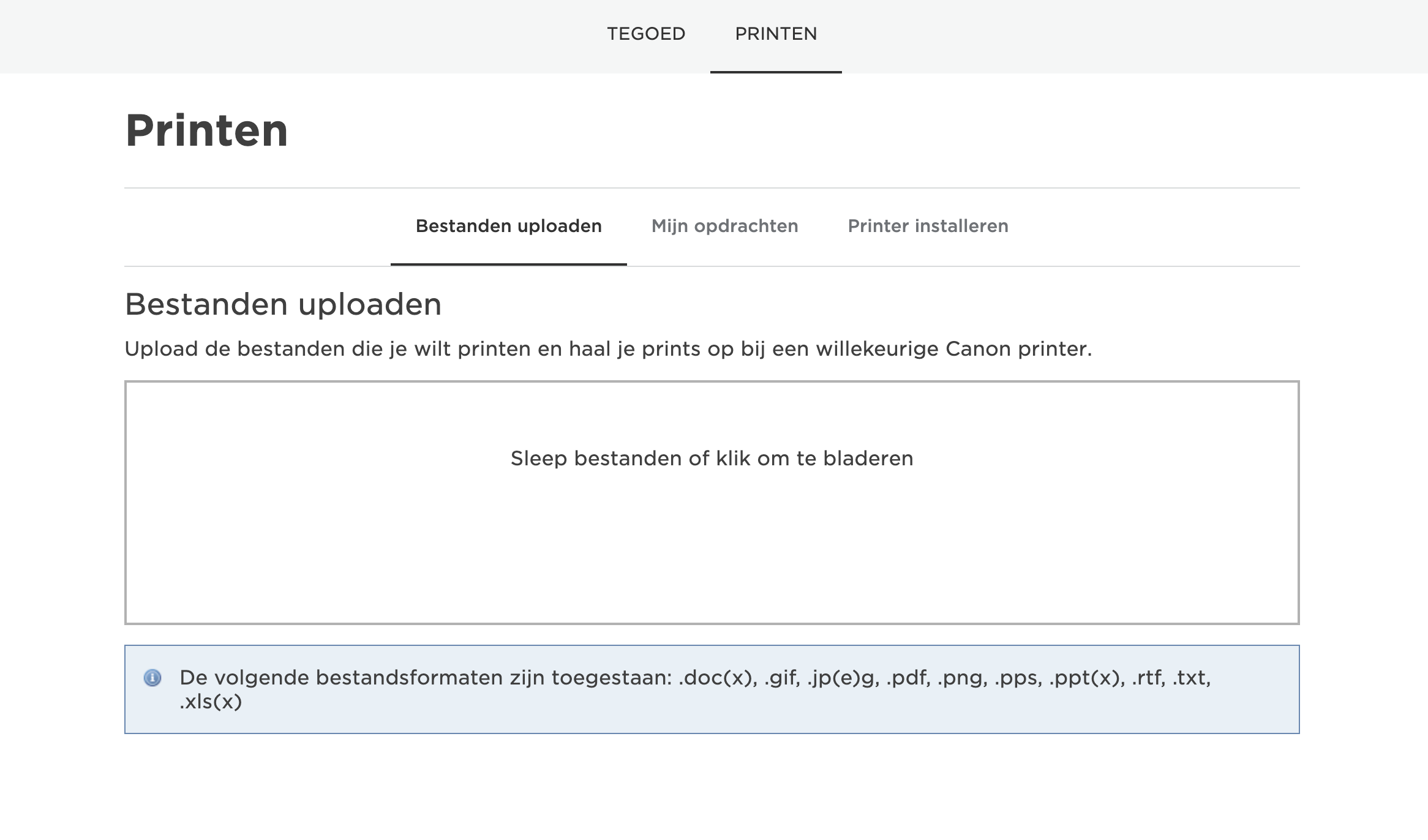
Task: Click the blue info icon in the notice
Action: click(154, 677)
